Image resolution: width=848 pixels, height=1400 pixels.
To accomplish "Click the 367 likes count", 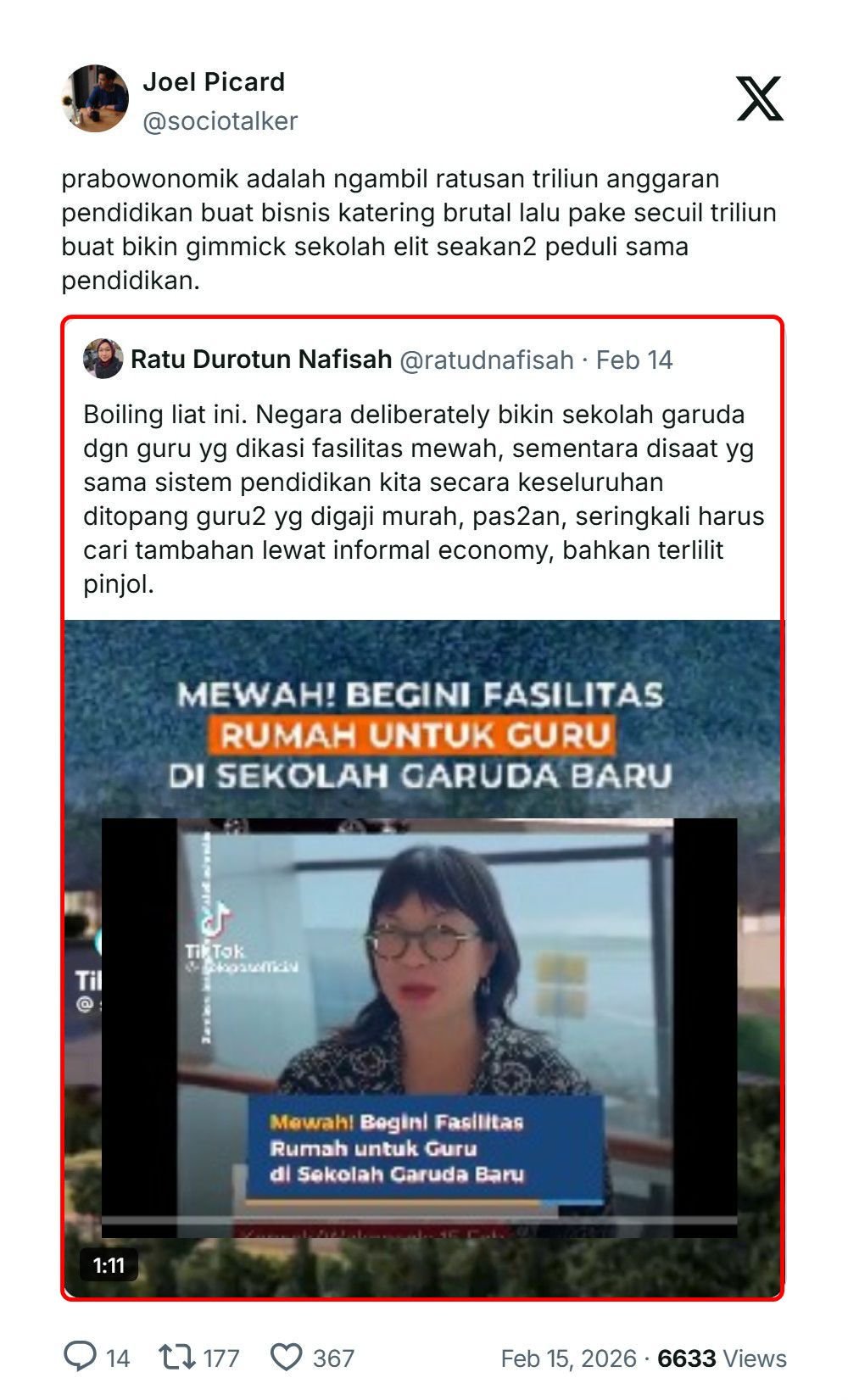I will pos(333,1358).
